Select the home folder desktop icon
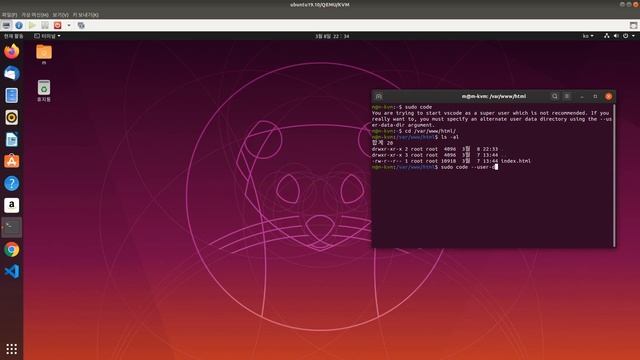The height and width of the screenshot is (360, 640). coord(44,55)
